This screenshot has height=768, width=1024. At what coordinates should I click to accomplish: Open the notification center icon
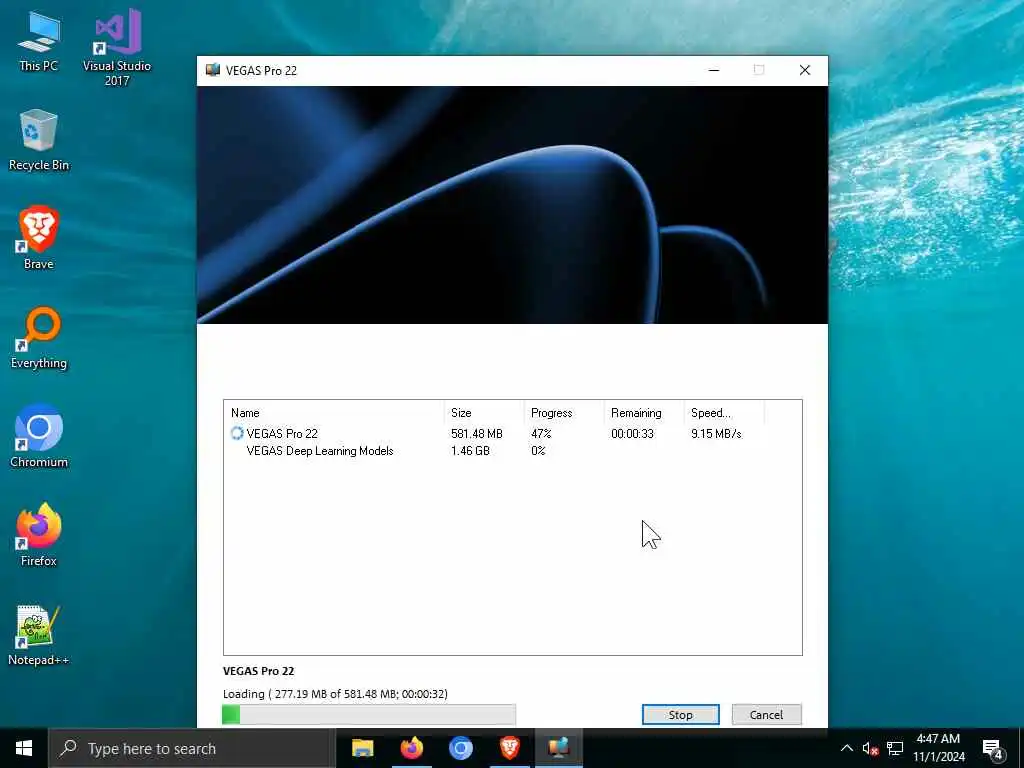point(992,749)
